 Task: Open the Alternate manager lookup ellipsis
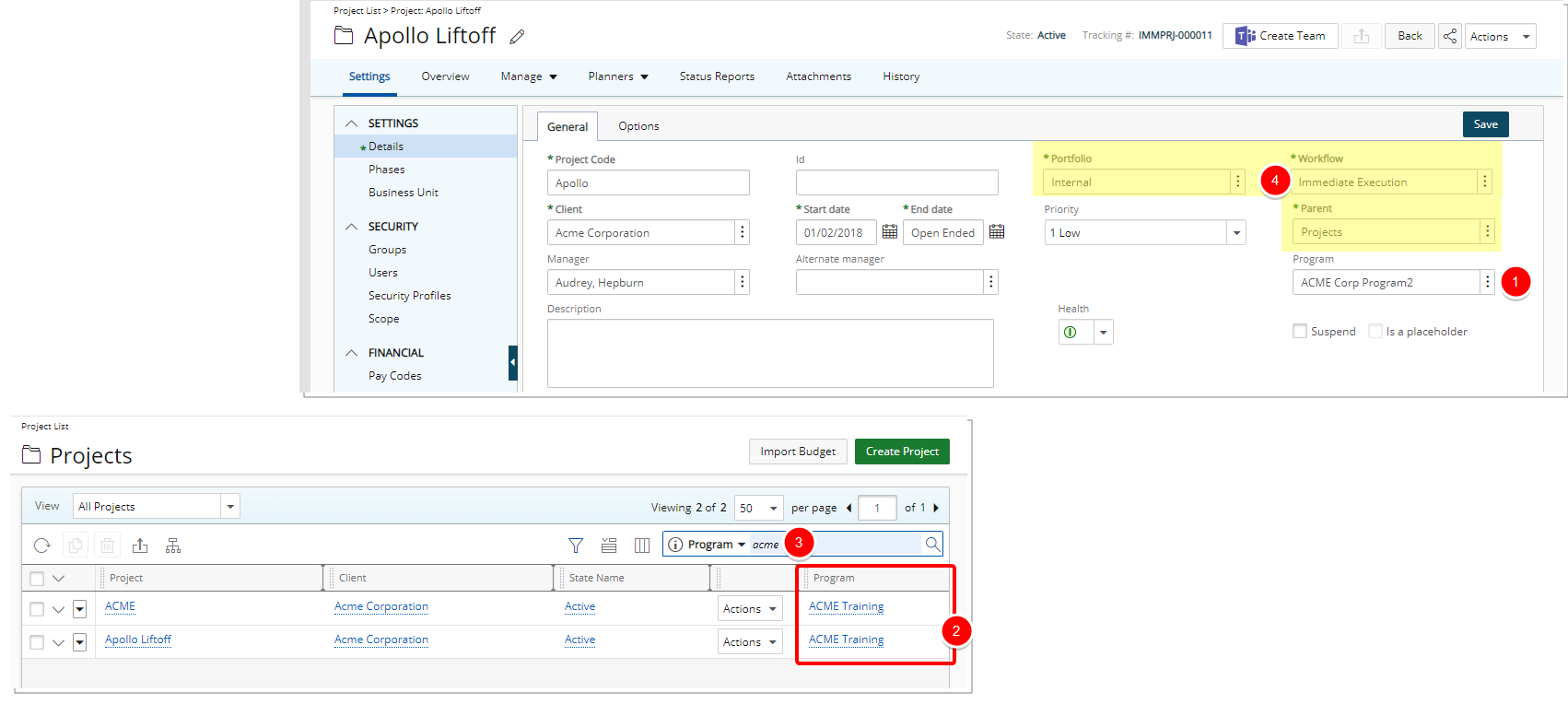tap(991, 282)
